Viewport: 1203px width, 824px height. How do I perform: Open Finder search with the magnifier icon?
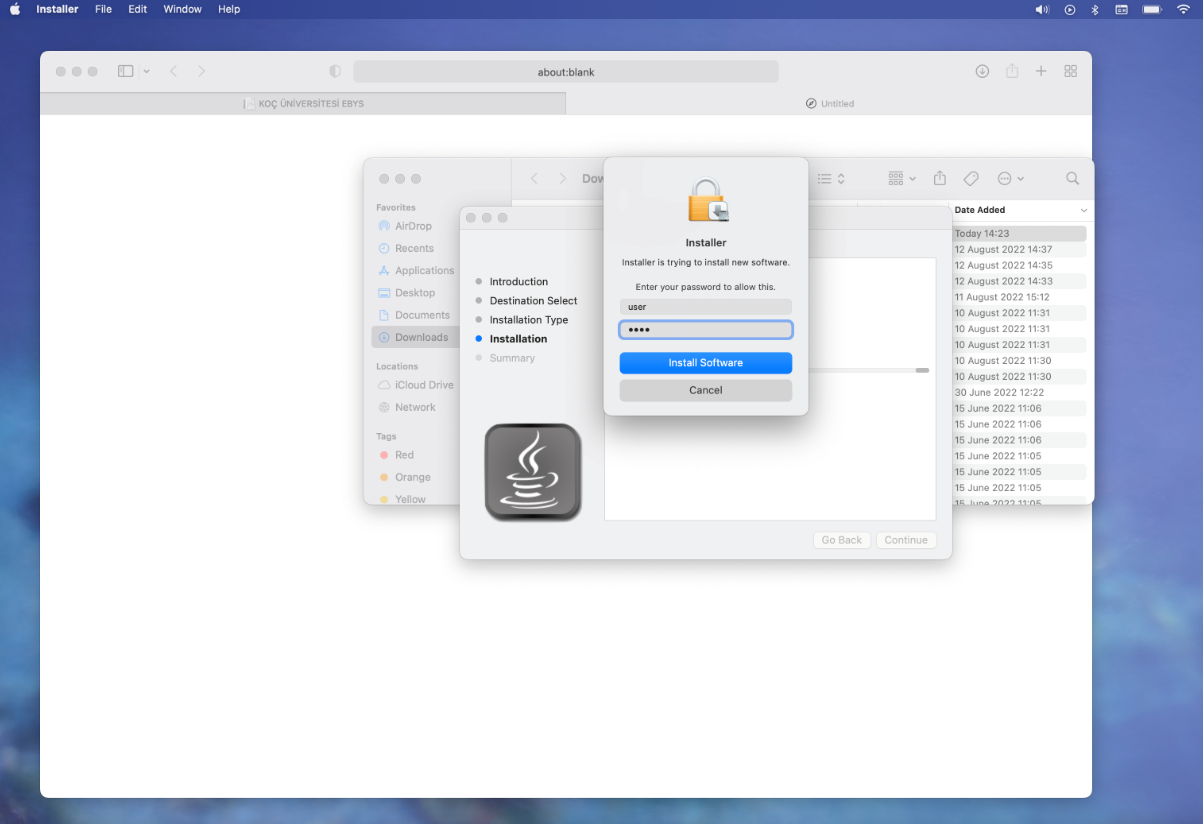click(1071, 178)
